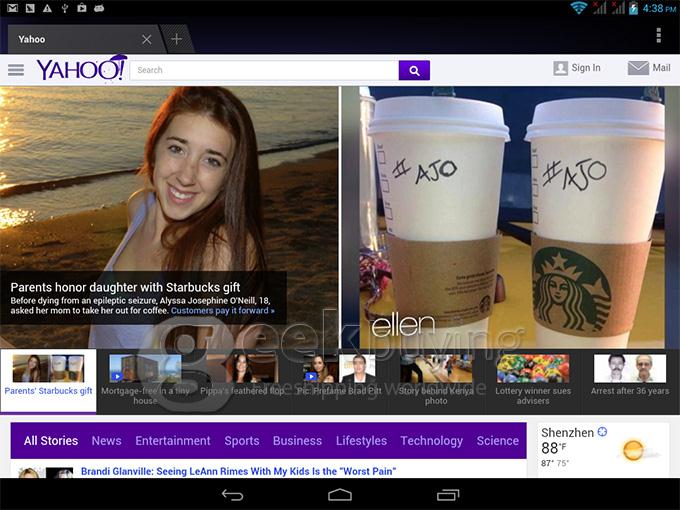Open browser overflow menu (three dots)
680x510 pixels.
pyautogui.click(x=658, y=36)
